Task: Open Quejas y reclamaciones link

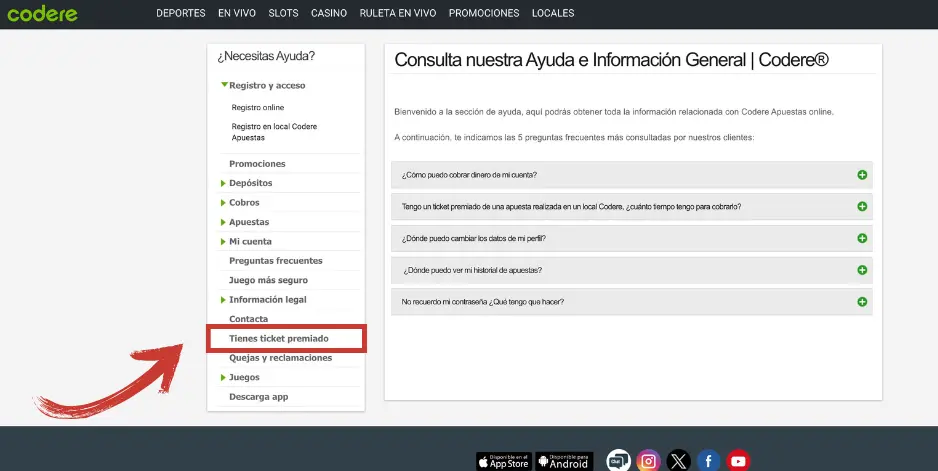Action: pyautogui.click(x=281, y=358)
